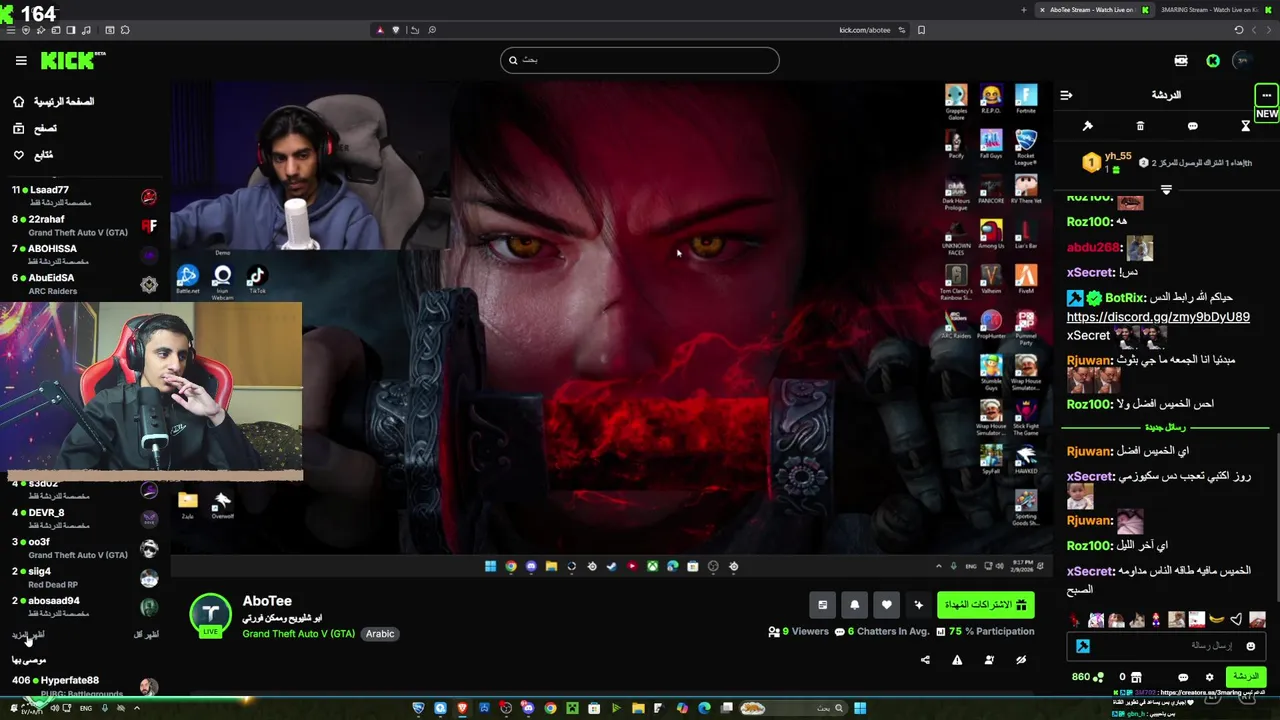Open the hourglass icon in chat header
Viewport: 1280px width, 720px height.
[1245, 126]
